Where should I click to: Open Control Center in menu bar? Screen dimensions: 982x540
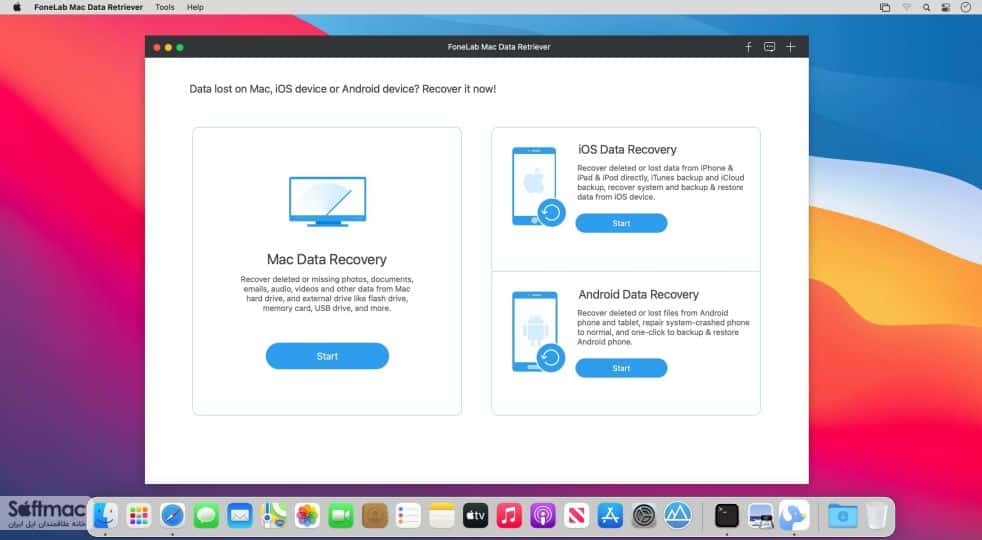946,8
